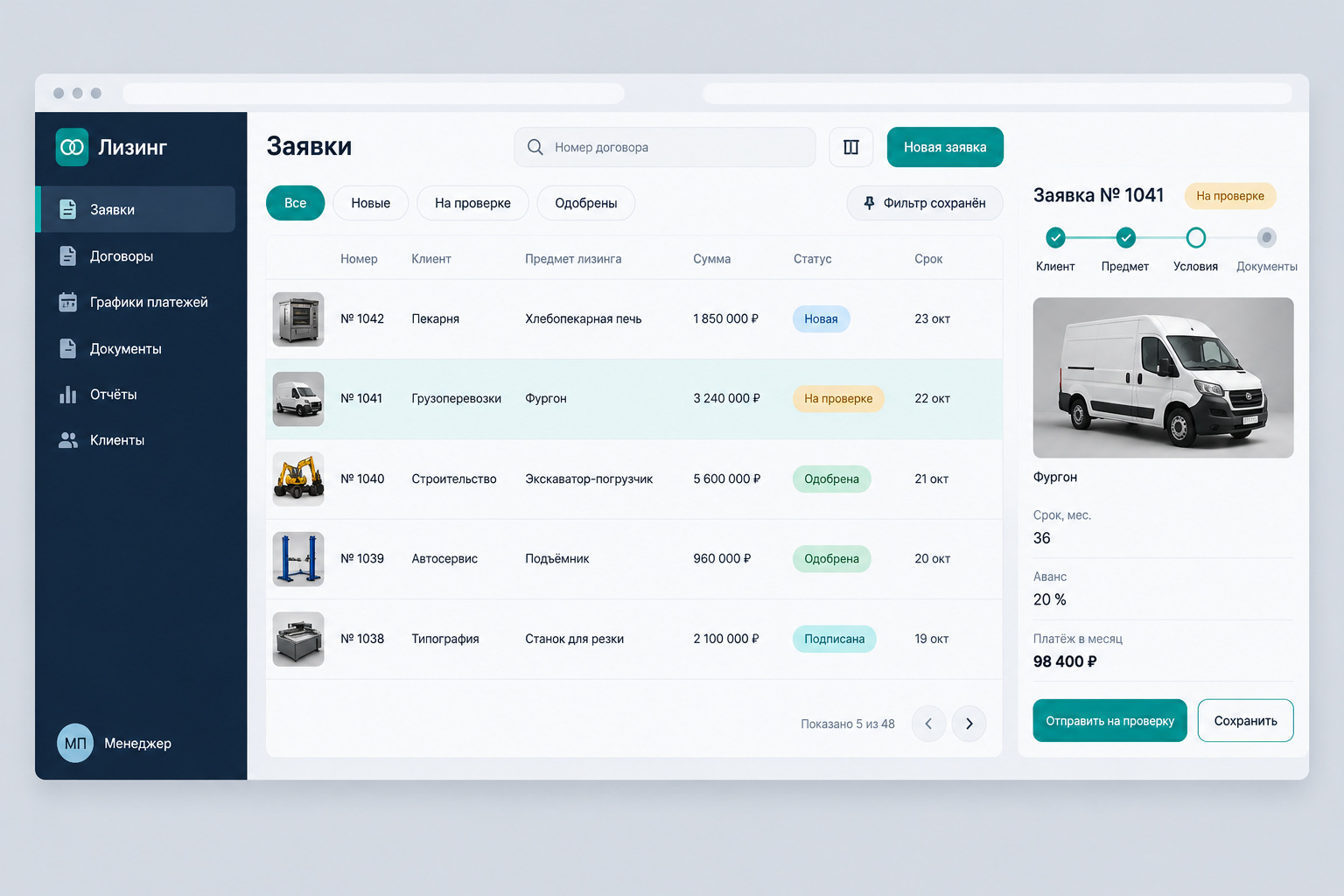Click the Лизинг logo icon
The width and height of the screenshot is (1344, 896).
(72, 147)
